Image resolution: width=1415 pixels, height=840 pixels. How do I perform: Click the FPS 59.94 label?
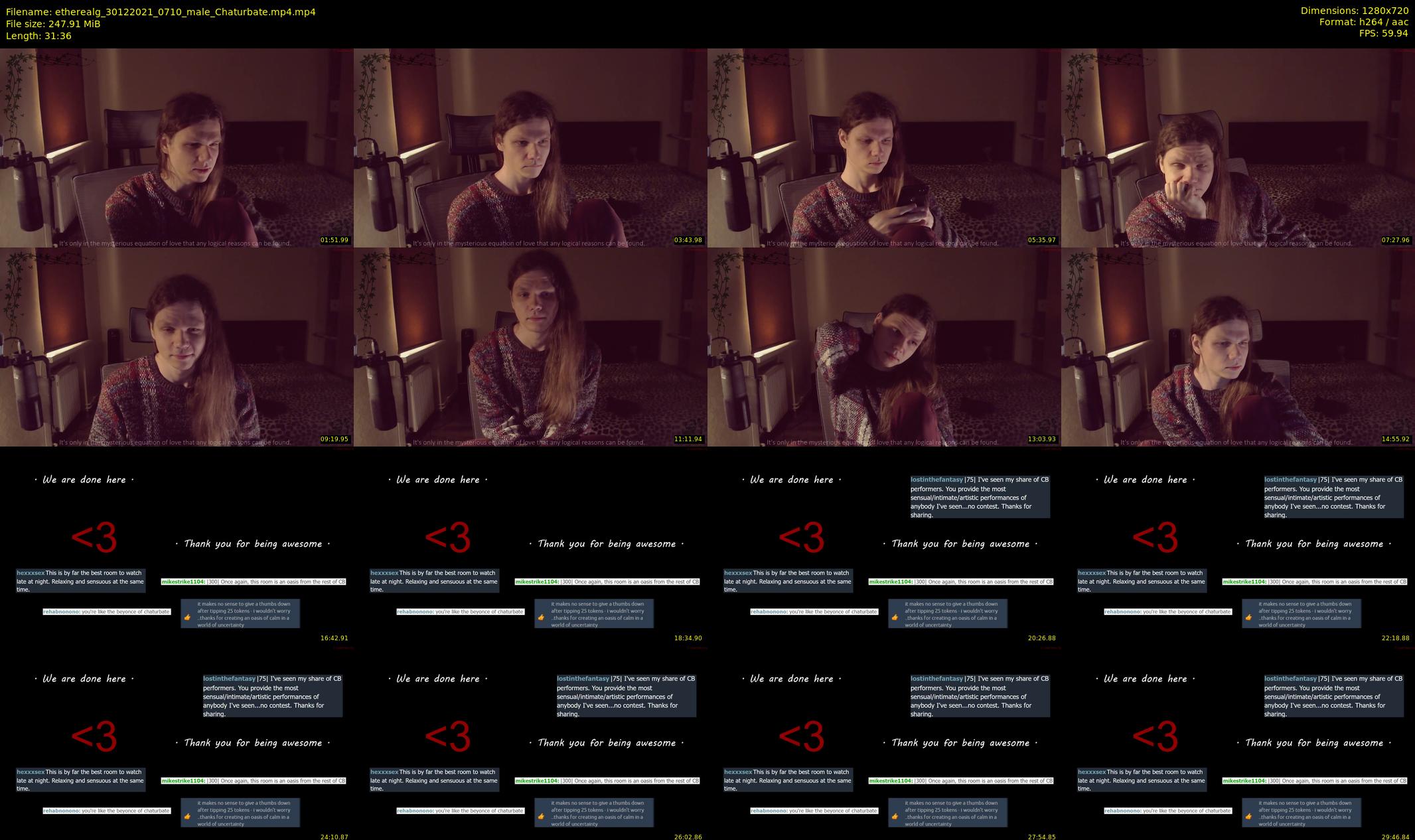coord(1383,33)
